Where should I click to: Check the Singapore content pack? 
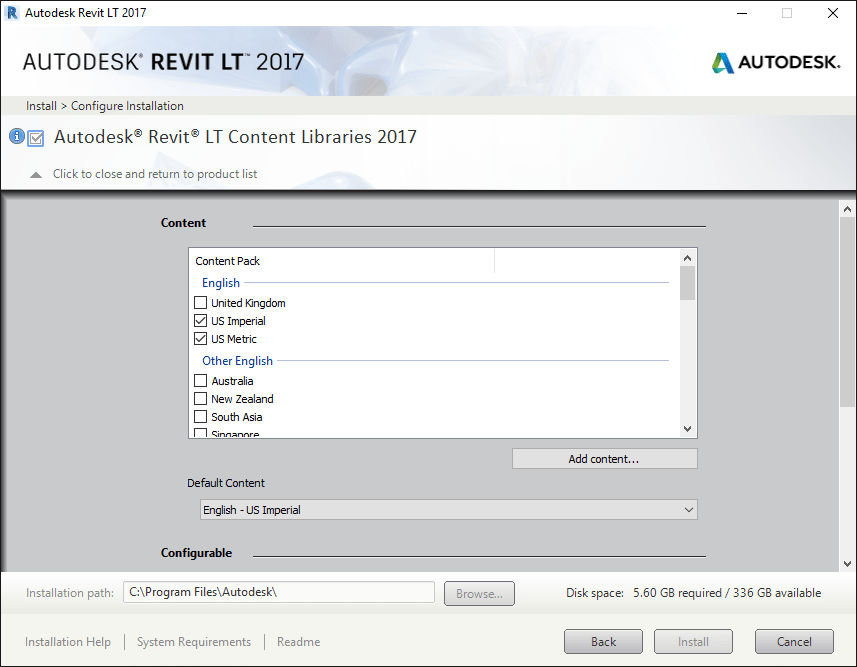click(201, 433)
